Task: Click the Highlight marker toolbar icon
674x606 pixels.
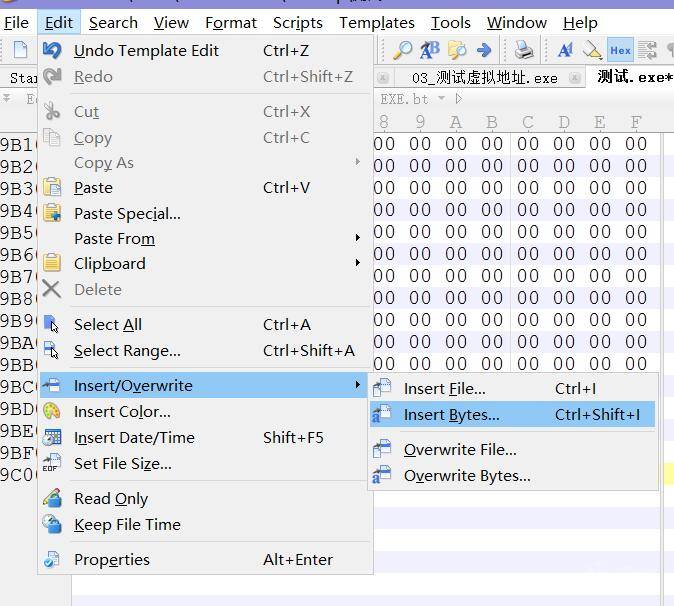Action: [592, 50]
